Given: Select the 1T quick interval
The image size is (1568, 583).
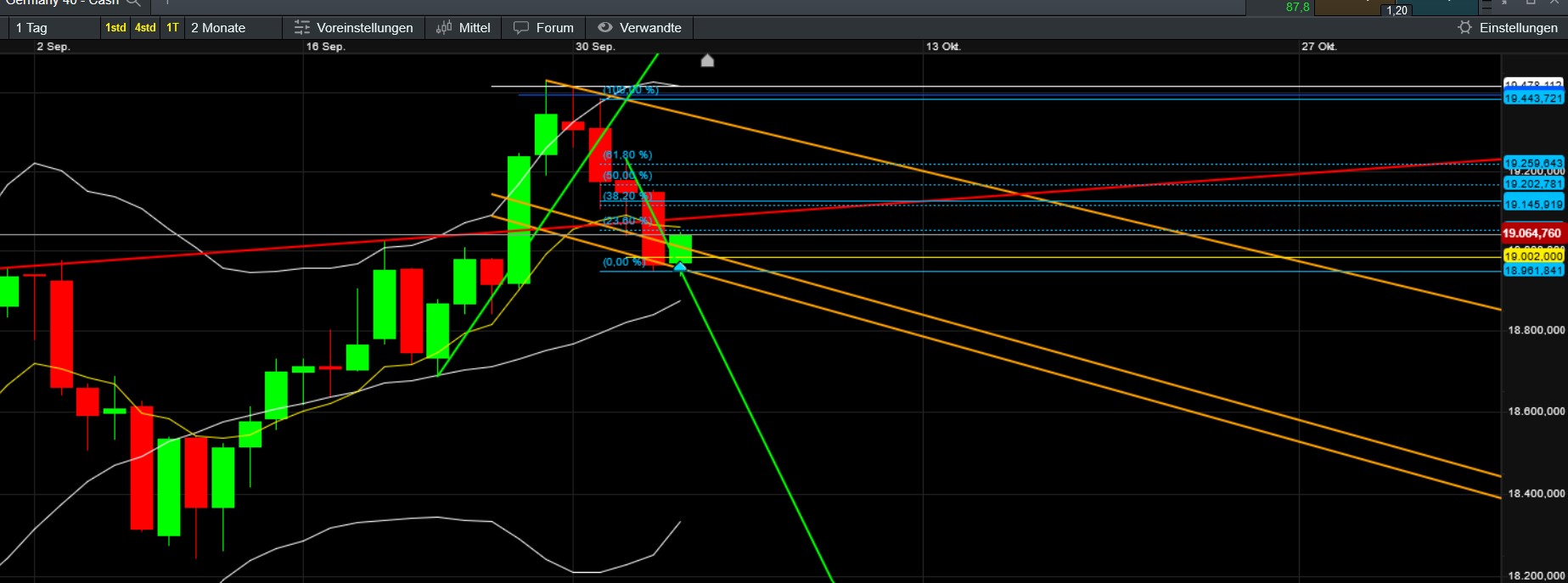Looking at the screenshot, I should tap(172, 28).
